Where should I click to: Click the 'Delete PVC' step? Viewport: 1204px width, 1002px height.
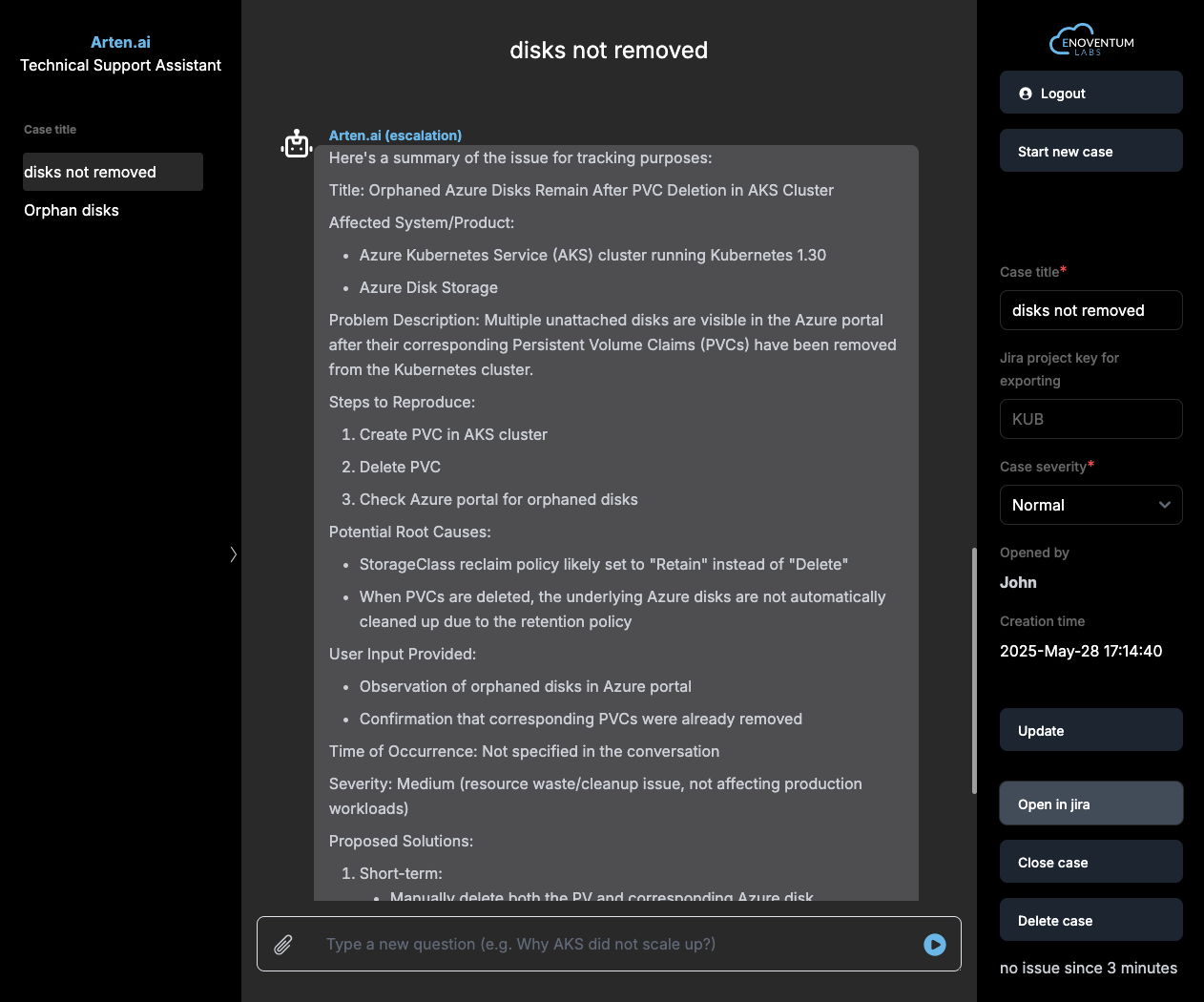[x=400, y=467]
